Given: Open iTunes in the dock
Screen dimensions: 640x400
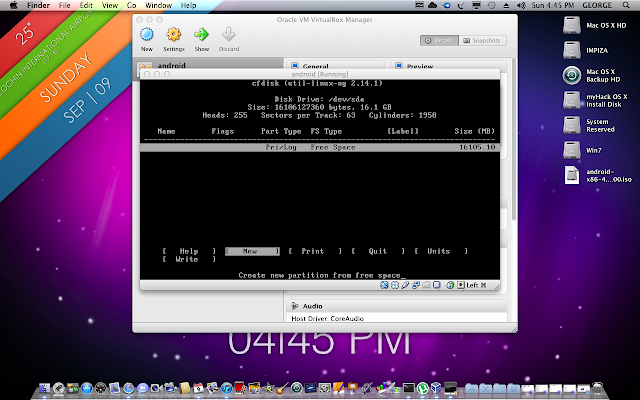Looking at the screenshot, I should pyautogui.click(x=227, y=388).
